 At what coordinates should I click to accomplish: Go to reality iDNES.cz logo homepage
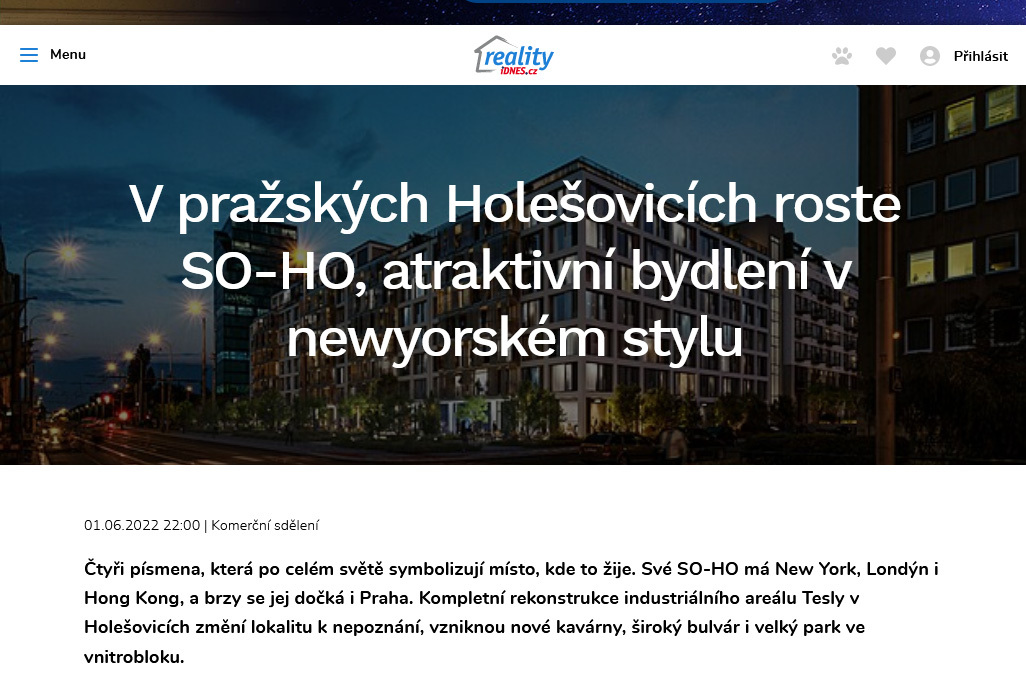coord(514,55)
